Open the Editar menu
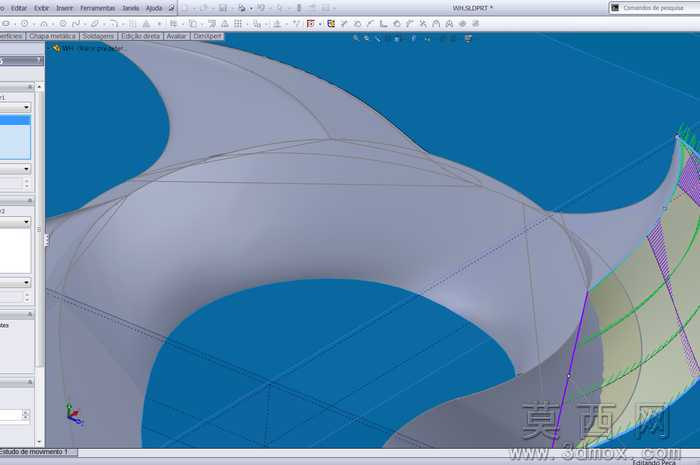Screen dimensions: 700x465 [19, 8]
